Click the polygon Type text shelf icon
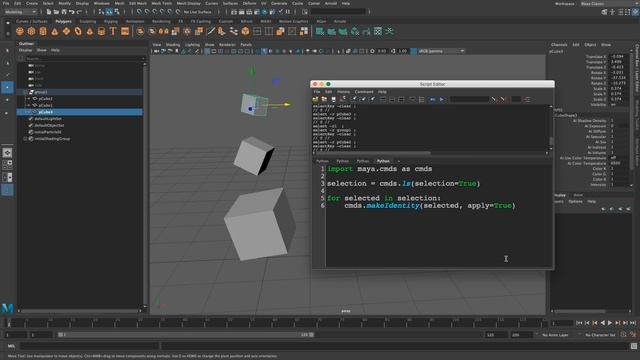640x360 pixels. 113,31
